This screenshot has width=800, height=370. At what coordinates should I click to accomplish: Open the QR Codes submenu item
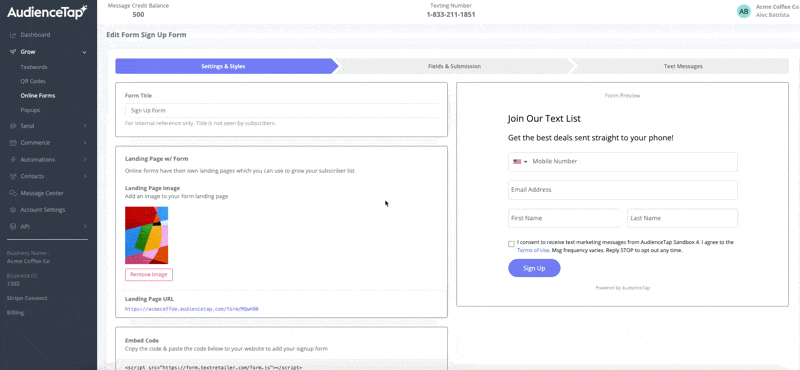(33, 82)
